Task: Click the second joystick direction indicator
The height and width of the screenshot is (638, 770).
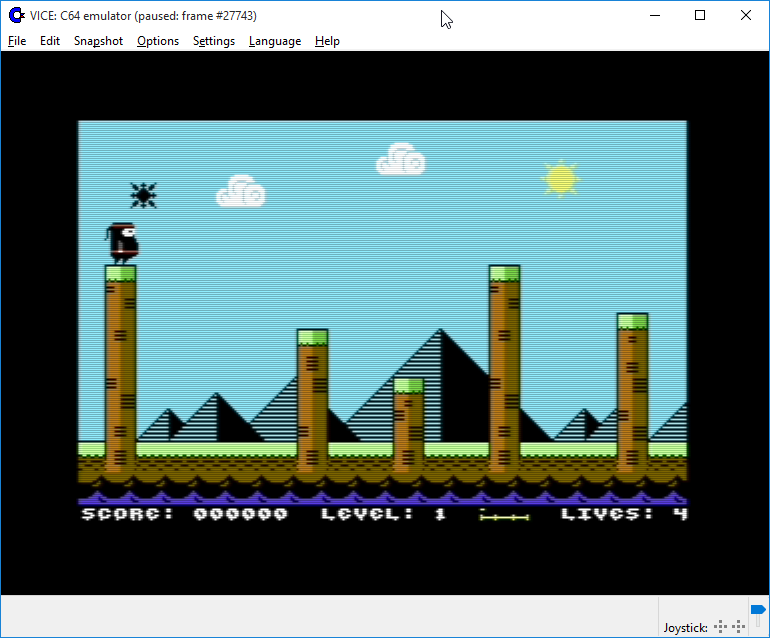Action: click(741, 627)
